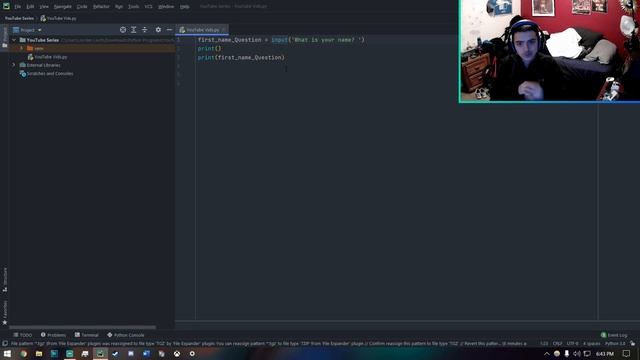Open Chrome from the taskbar
This screenshot has width=640, height=360.
[x=23, y=354]
